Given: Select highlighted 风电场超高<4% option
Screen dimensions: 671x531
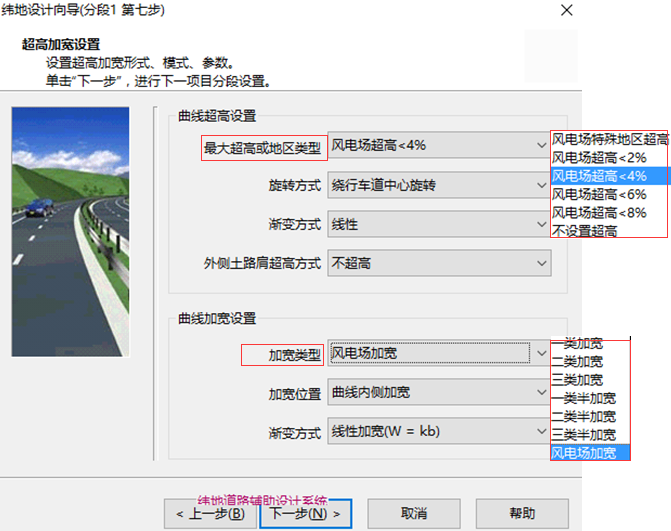Looking at the screenshot, I should coord(600,175).
